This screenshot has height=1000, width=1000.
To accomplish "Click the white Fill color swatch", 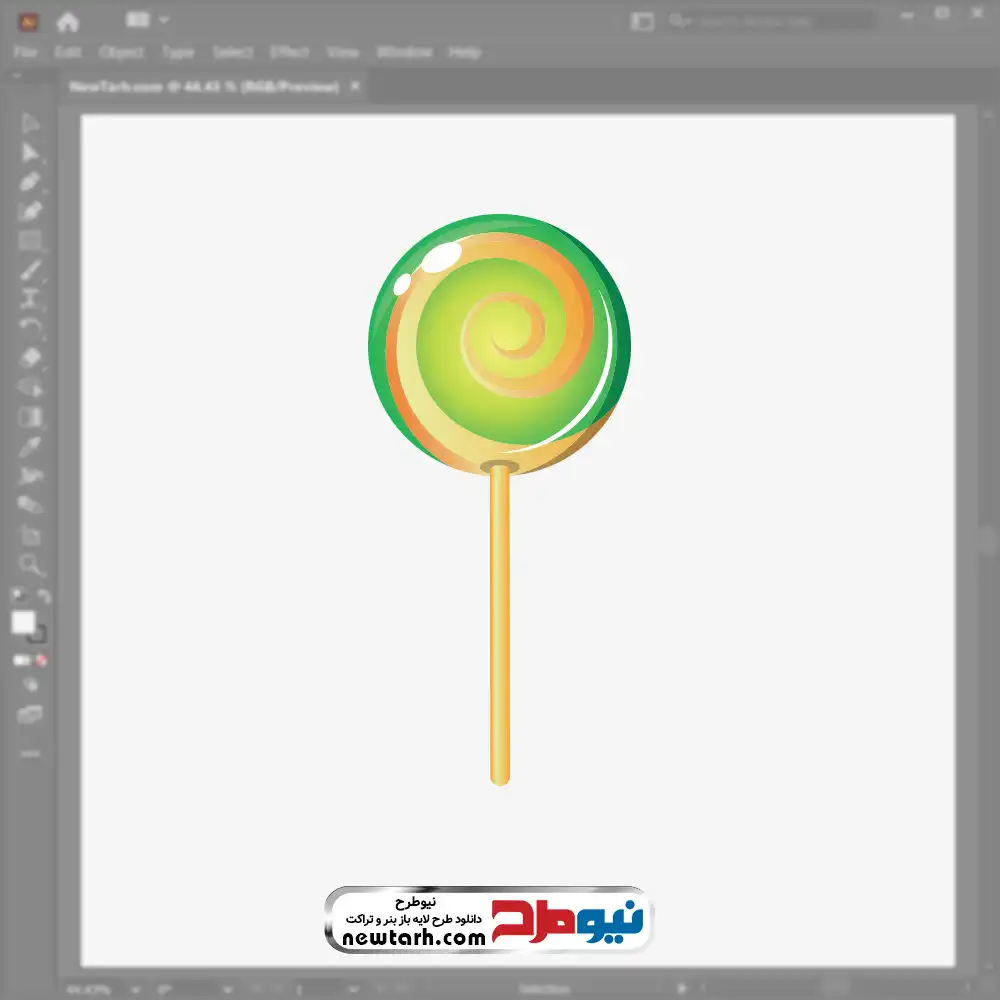I will point(23,622).
